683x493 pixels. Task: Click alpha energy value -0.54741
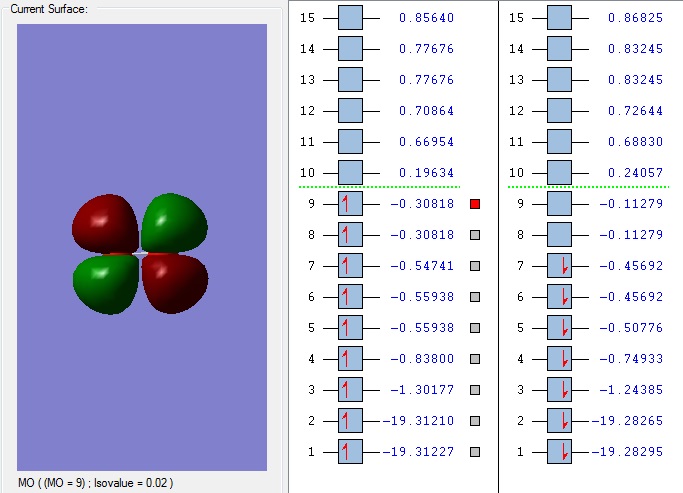point(422,266)
